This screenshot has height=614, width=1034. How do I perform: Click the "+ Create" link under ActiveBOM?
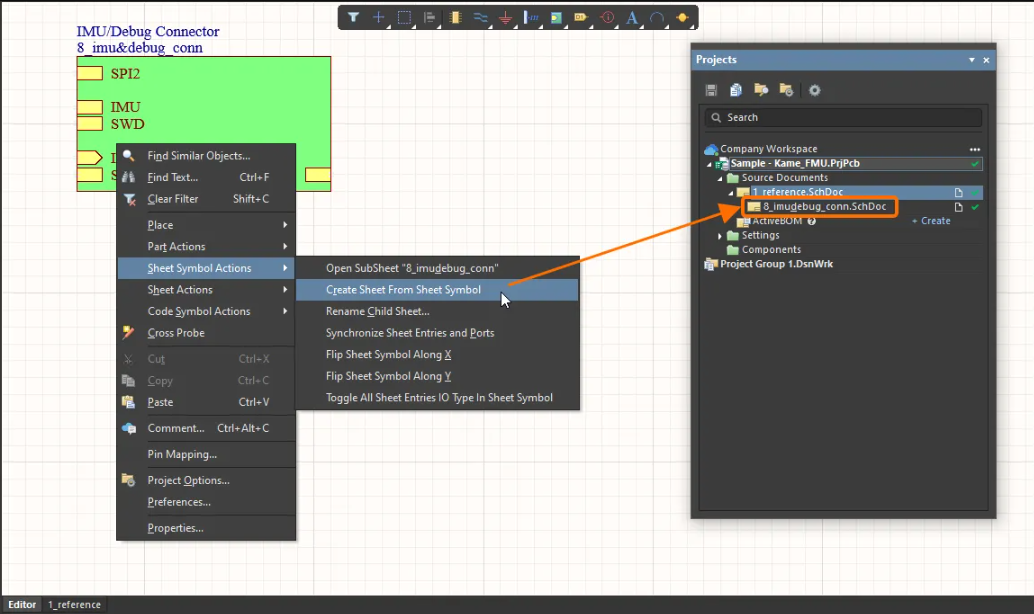tap(931, 221)
